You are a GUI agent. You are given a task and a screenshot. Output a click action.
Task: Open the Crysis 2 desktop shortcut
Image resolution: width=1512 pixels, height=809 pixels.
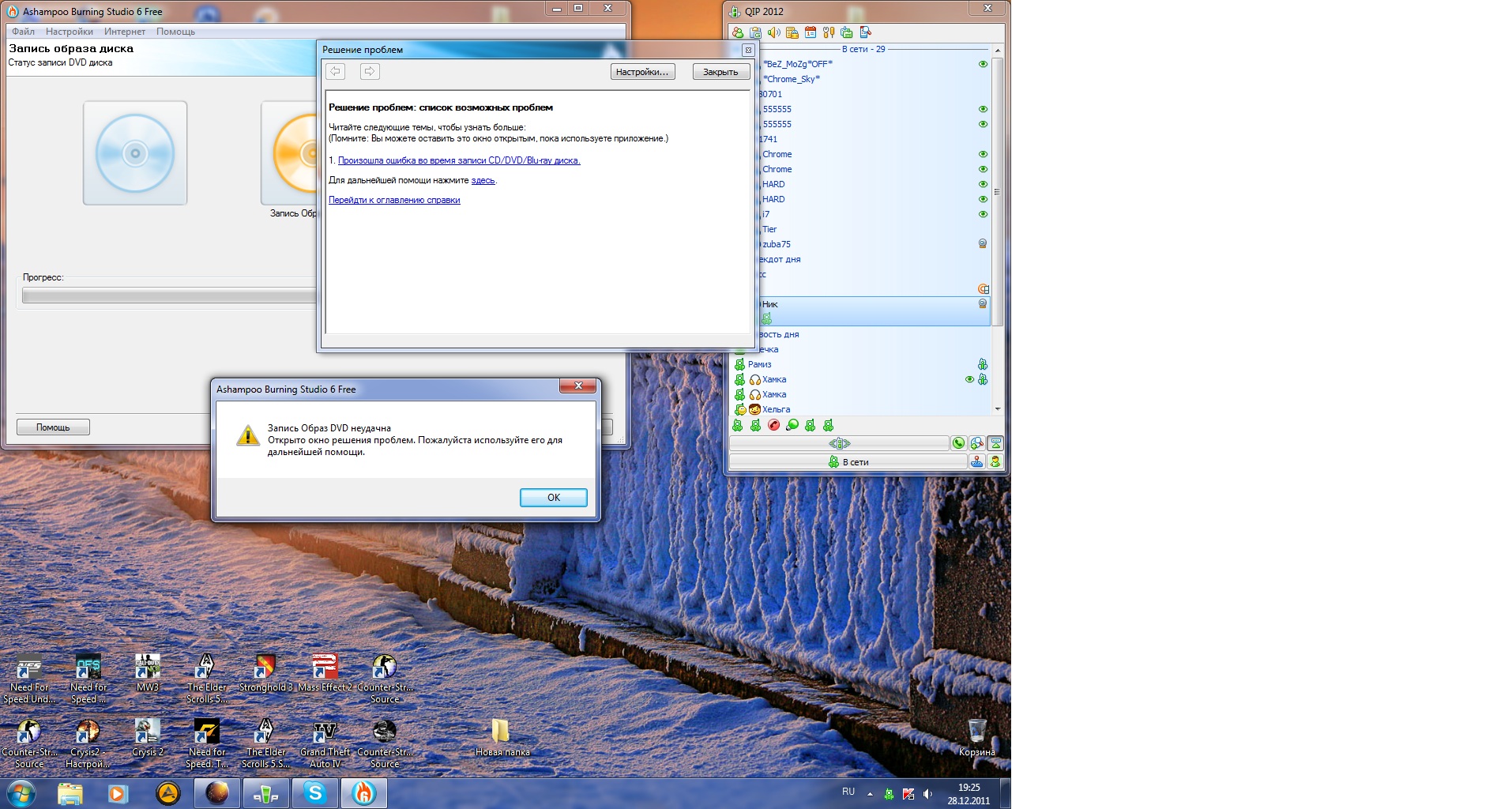click(148, 739)
